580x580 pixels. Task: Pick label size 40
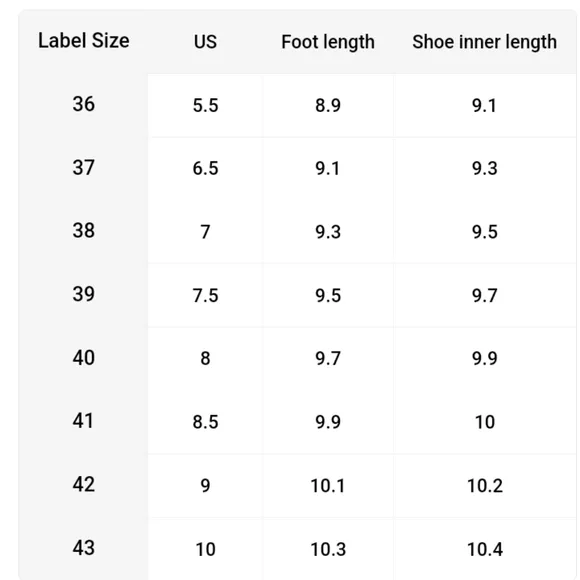[x=84, y=358]
